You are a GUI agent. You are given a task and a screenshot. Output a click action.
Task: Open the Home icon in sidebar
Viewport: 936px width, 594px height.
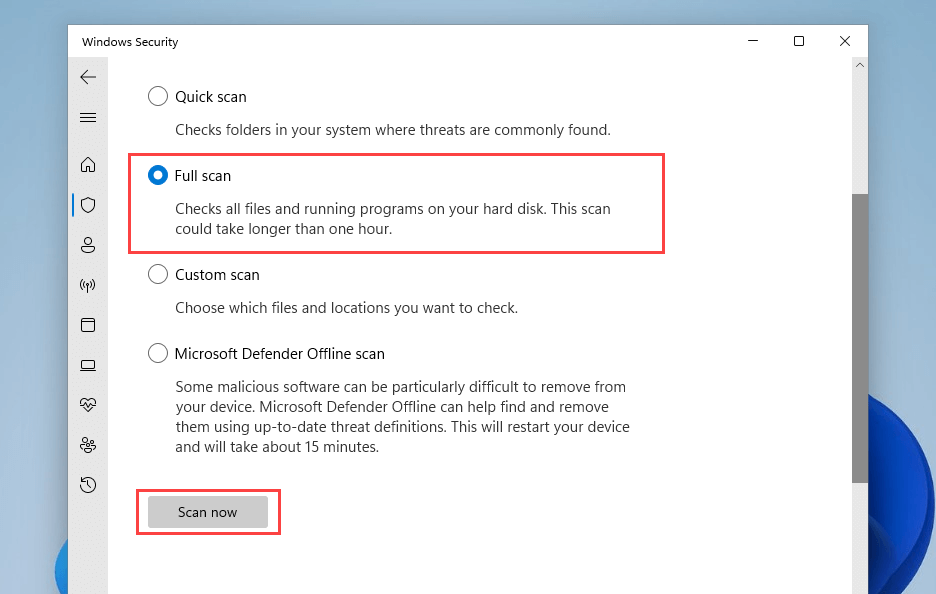point(88,165)
